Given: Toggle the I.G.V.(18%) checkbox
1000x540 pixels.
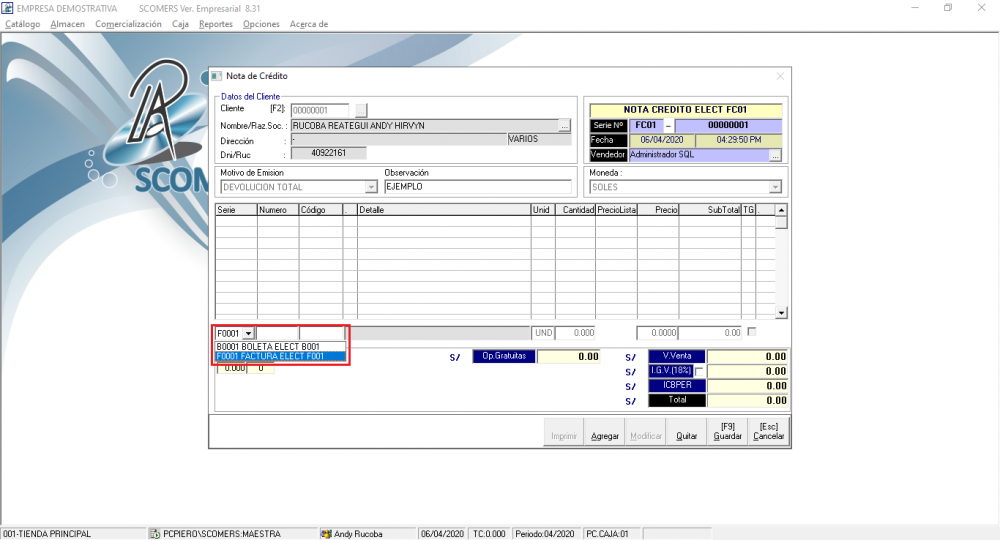Looking at the screenshot, I should (x=700, y=372).
